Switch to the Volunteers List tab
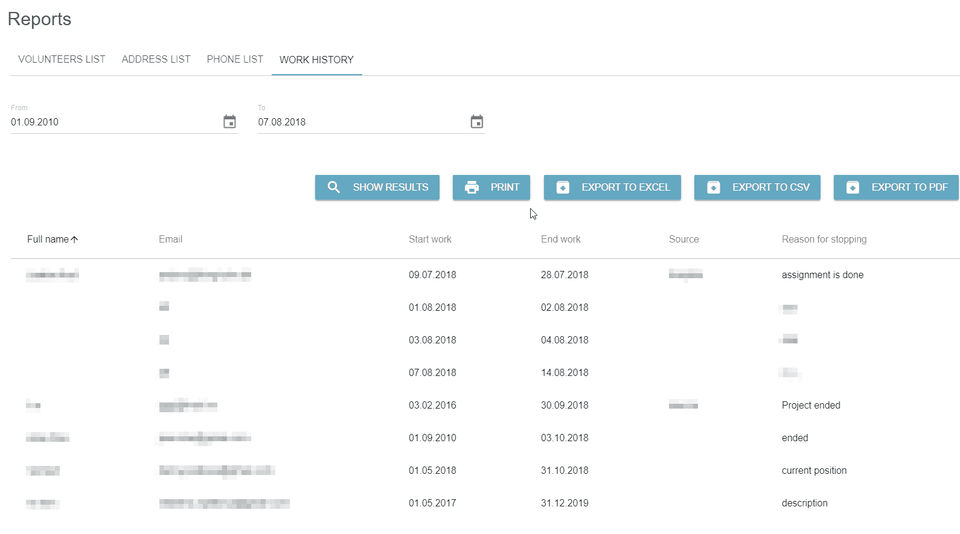Screen dimensions: 960x534 tap(61, 59)
